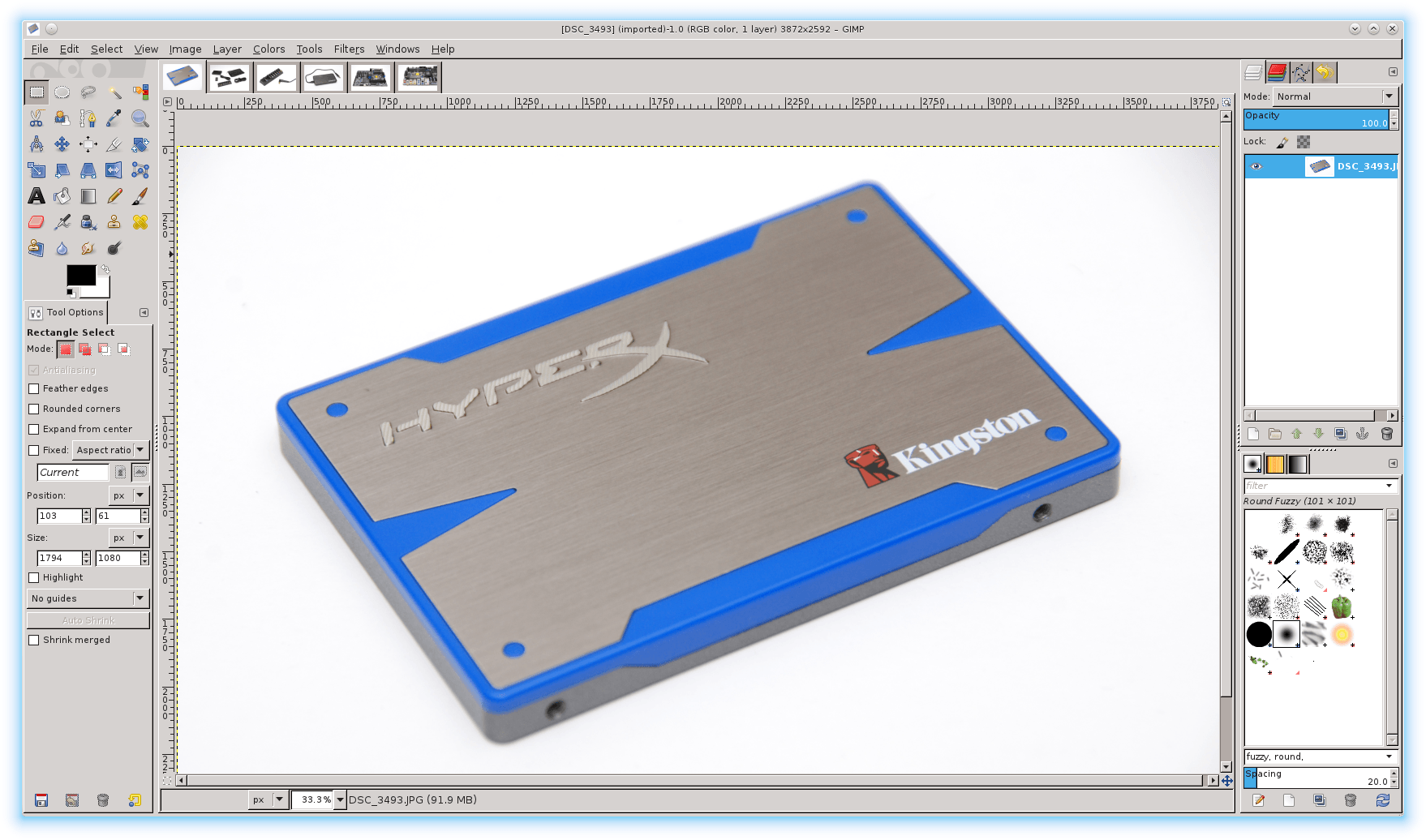Select the Heal bandage tool
This screenshot has height=840, width=1426.
[x=140, y=222]
